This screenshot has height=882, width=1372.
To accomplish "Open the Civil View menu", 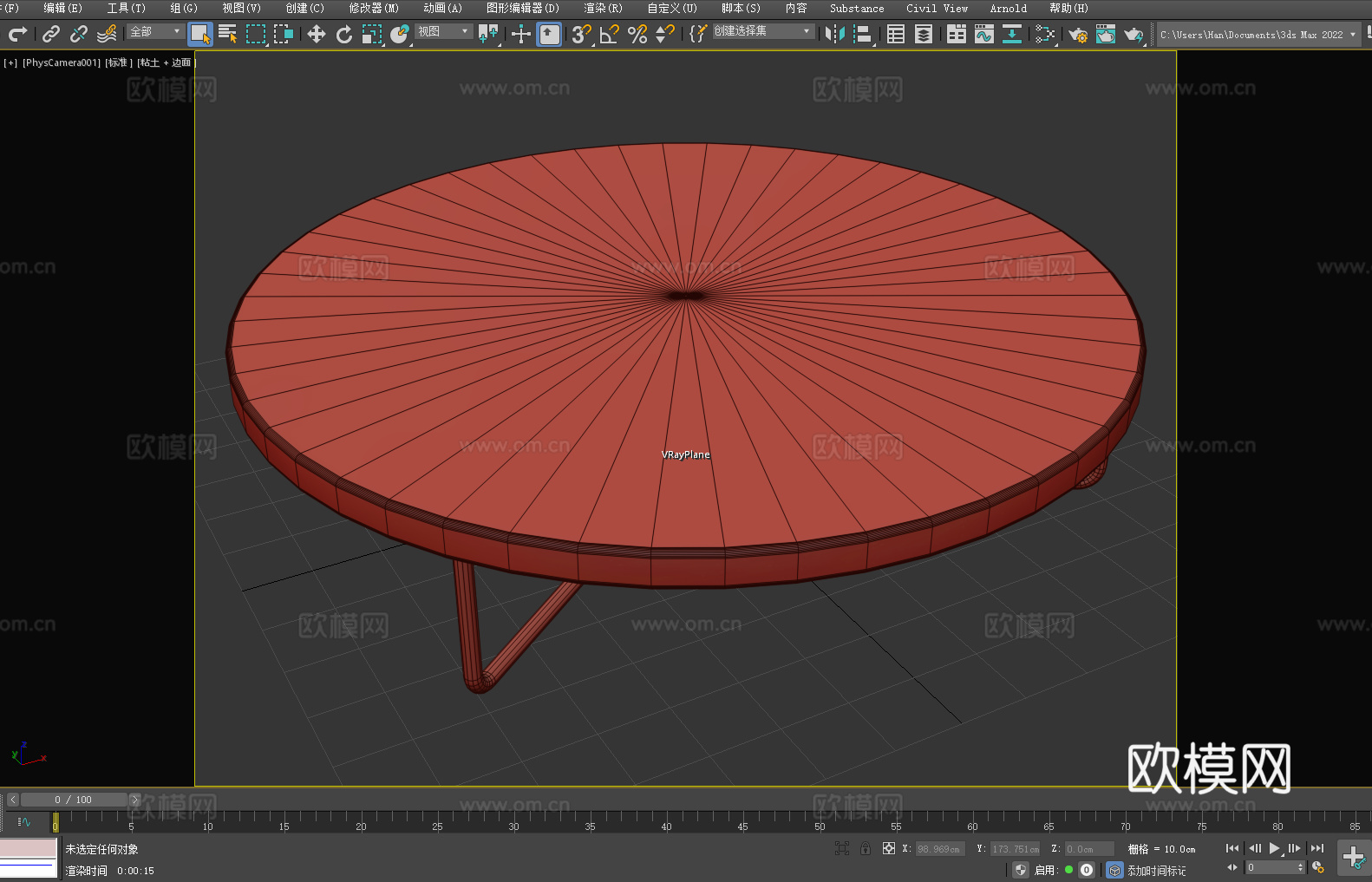I will 937,8.
